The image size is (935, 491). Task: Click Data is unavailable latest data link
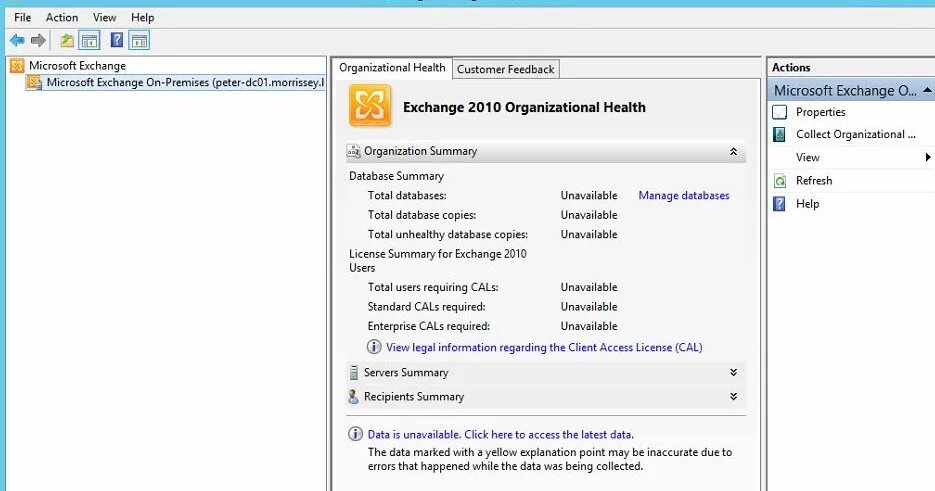pyautogui.click(x=500, y=434)
